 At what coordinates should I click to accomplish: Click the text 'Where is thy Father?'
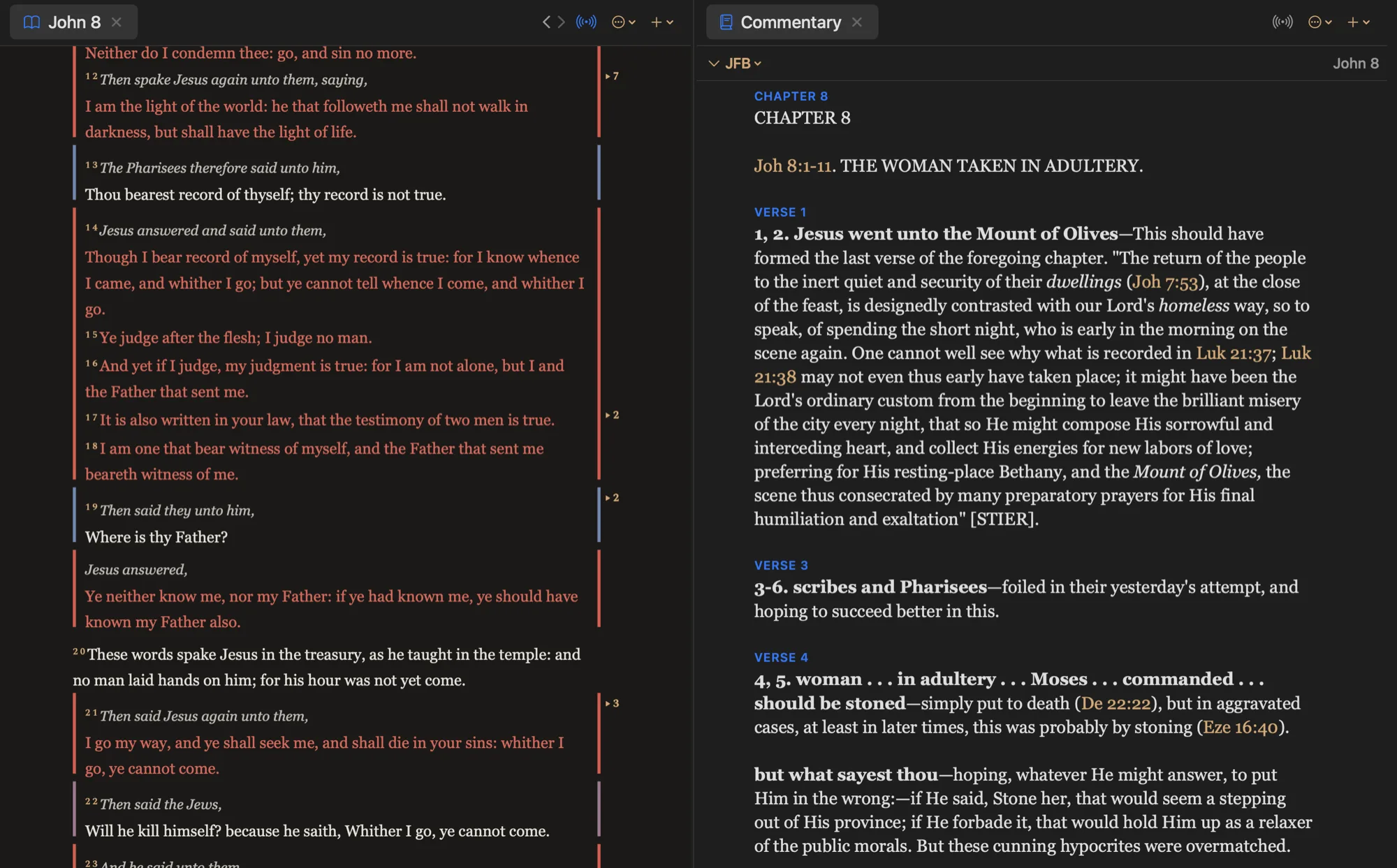coord(156,537)
